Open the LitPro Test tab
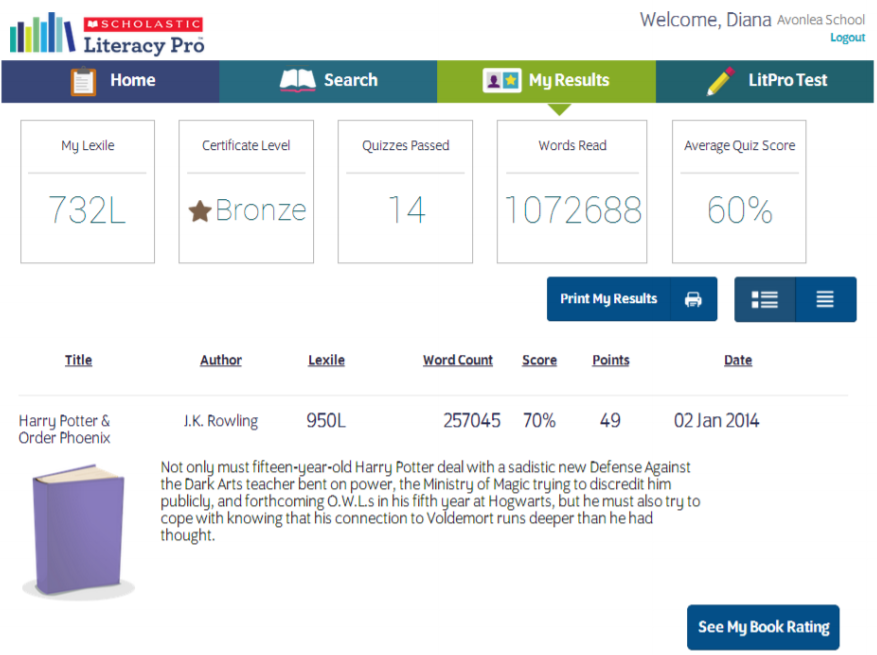Image resolution: width=877 pixels, height=655 pixels. point(765,81)
